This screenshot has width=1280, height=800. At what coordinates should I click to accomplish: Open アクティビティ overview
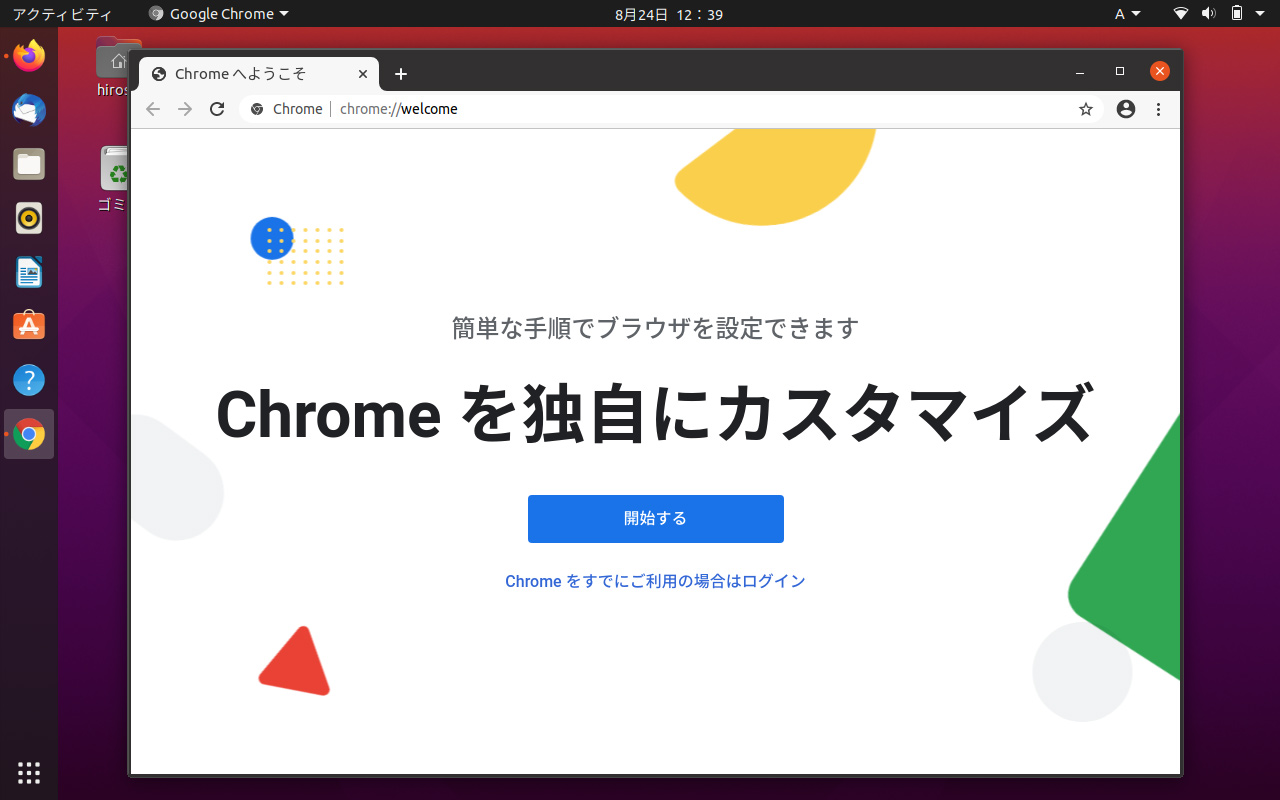coord(62,14)
